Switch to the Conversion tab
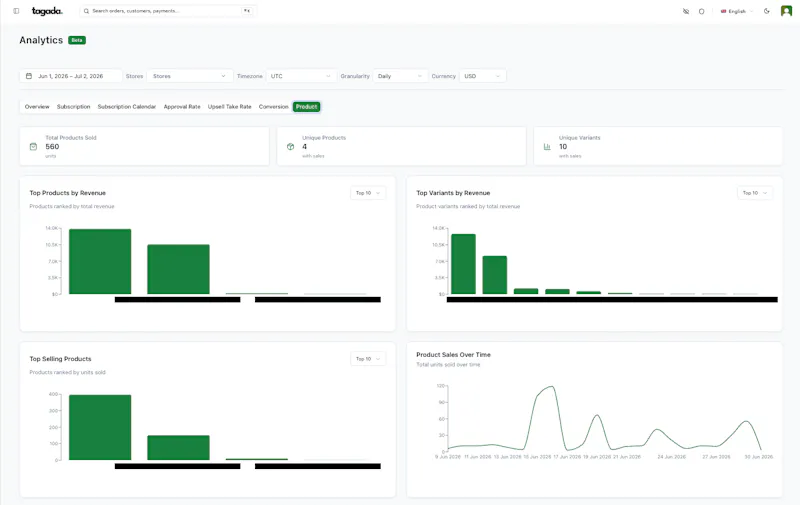800x505 pixels. point(273,107)
